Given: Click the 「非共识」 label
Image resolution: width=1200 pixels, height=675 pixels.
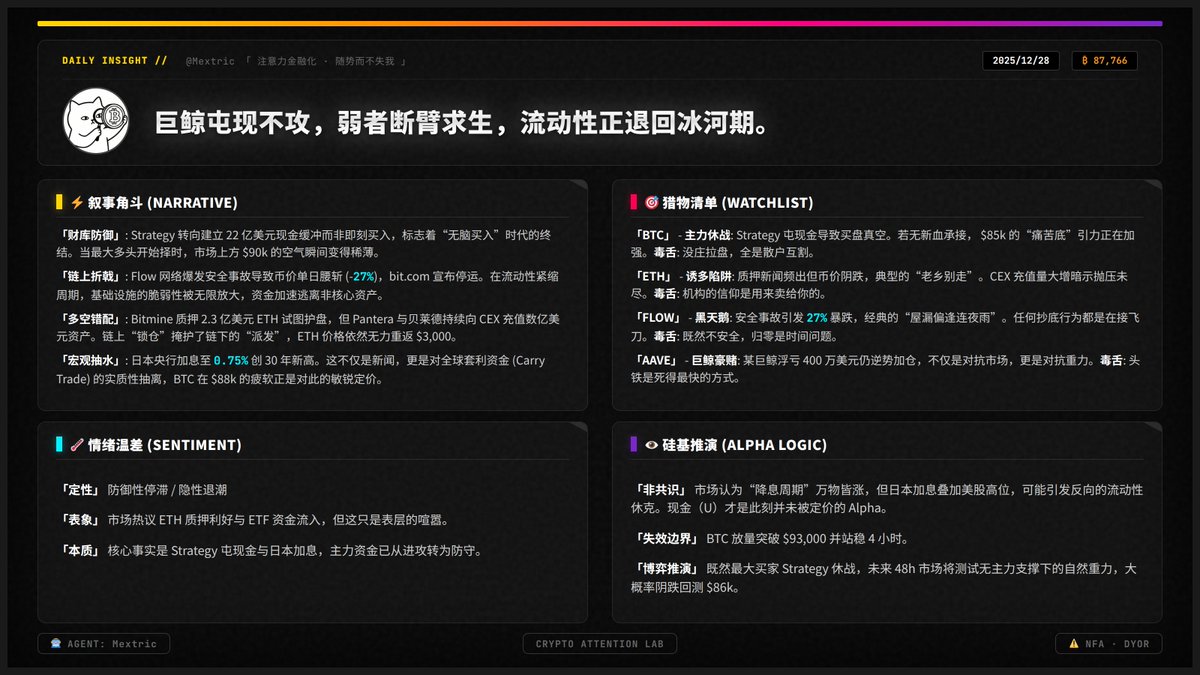Looking at the screenshot, I should click(x=661, y=490).
